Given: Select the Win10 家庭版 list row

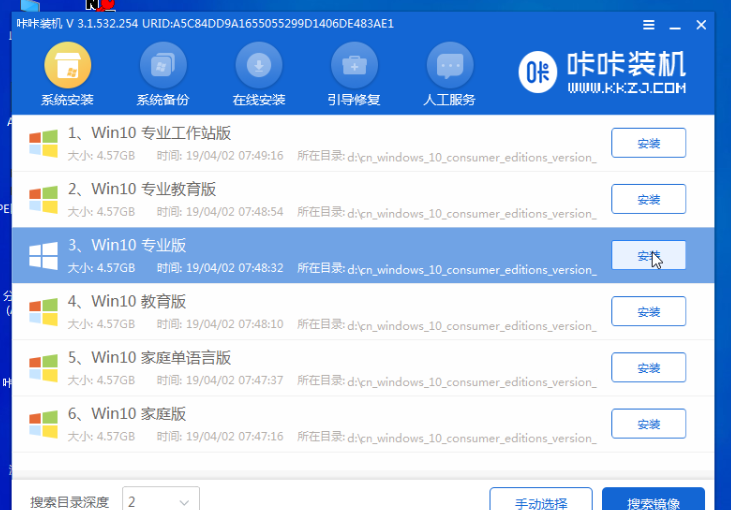Looking at the screenshot, I should (300, 423).
